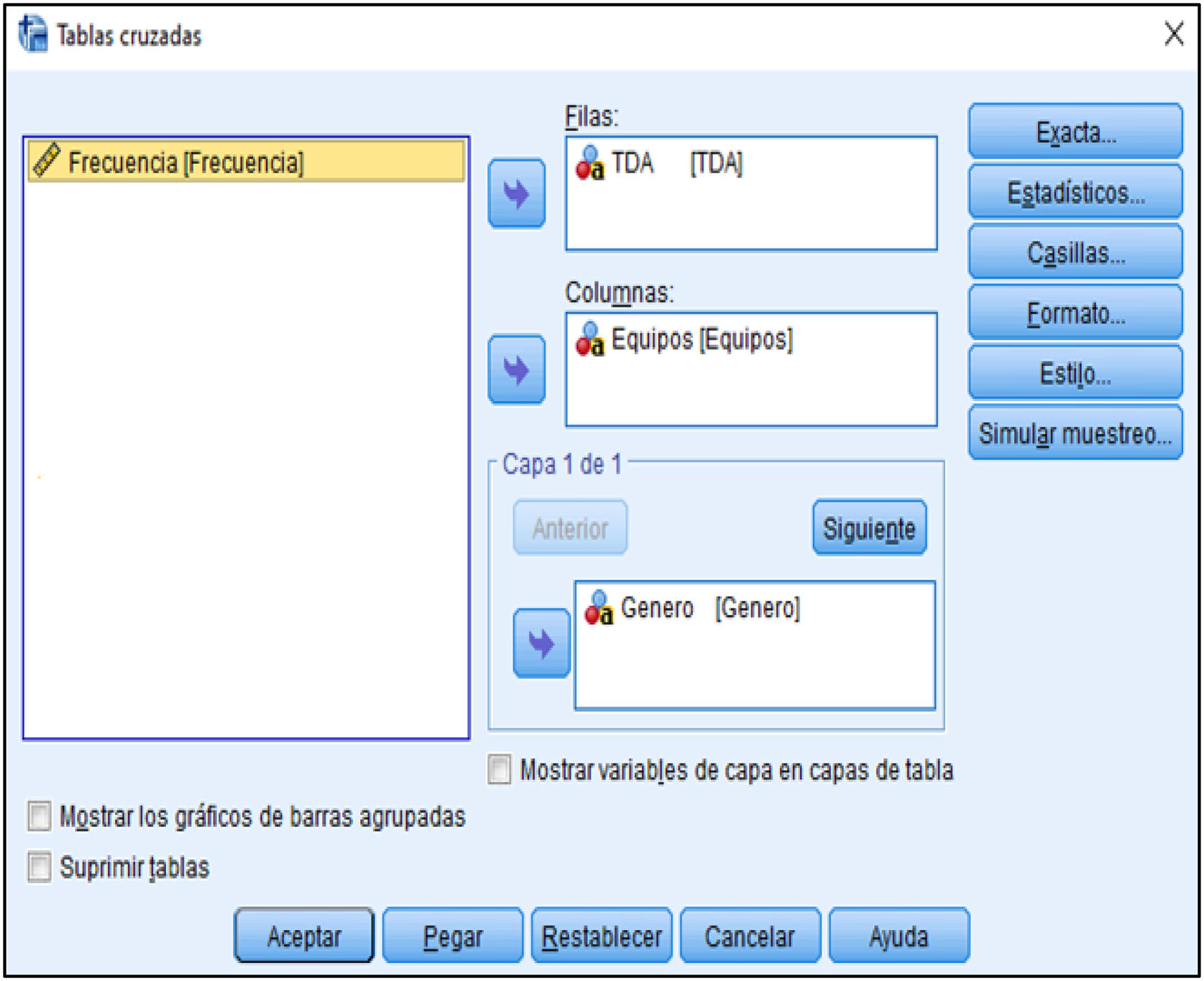Confirm with the Aceptar button

pos(304,936)
